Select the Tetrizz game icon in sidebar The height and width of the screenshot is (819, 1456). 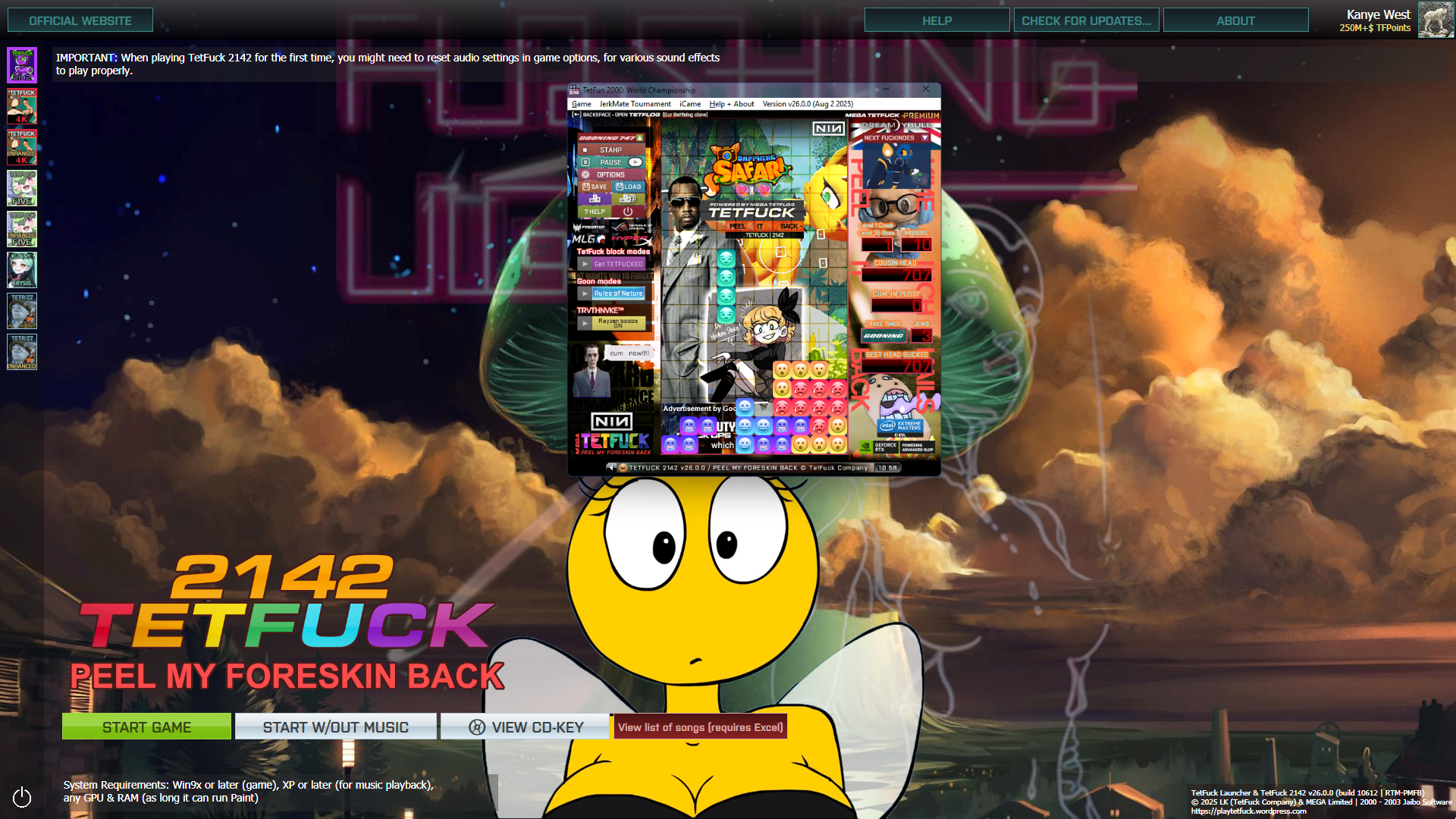point(22,311)
